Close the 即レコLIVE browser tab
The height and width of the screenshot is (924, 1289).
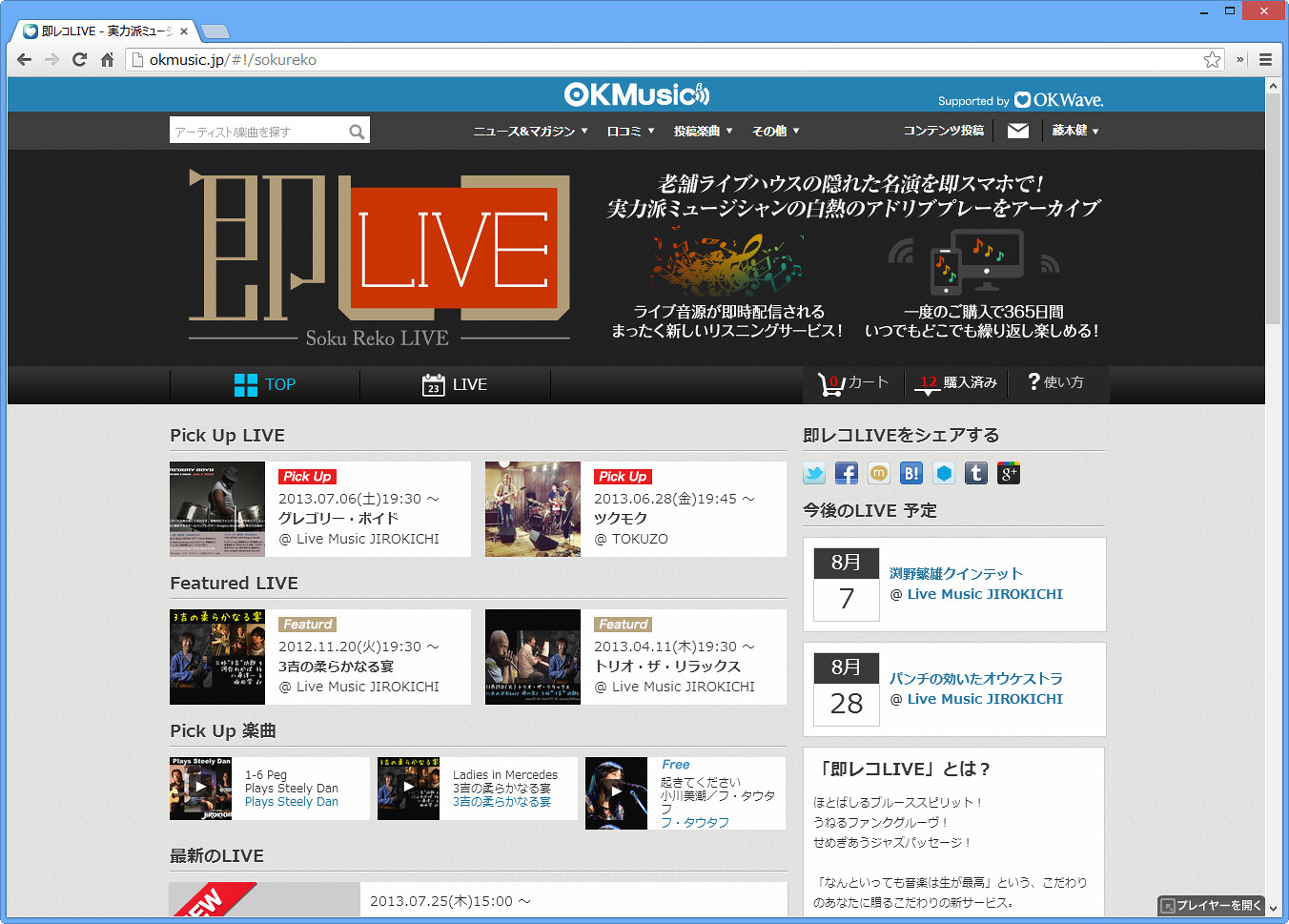point(184,31)
